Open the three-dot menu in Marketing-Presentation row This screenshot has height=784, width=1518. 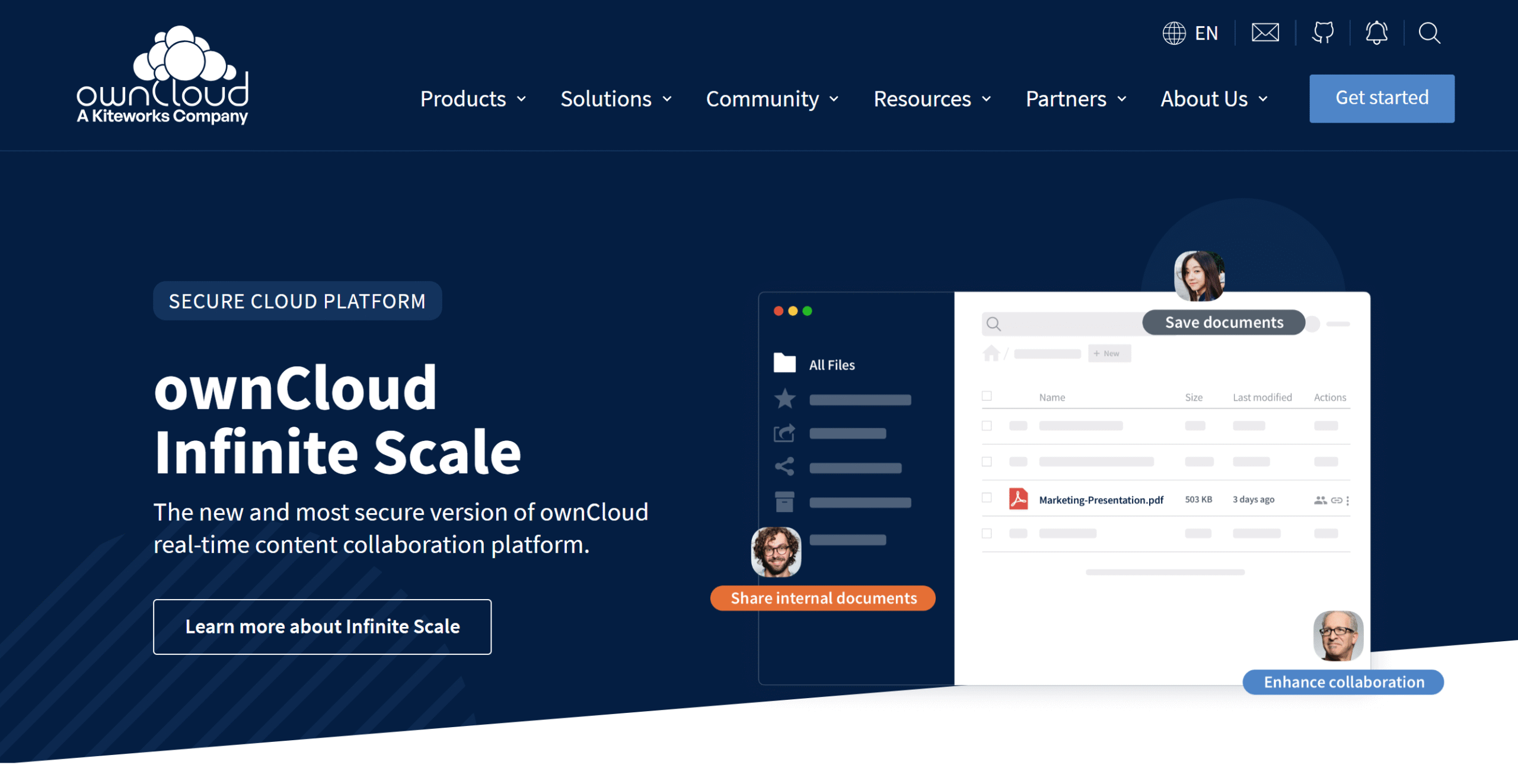coord(1348,501)
